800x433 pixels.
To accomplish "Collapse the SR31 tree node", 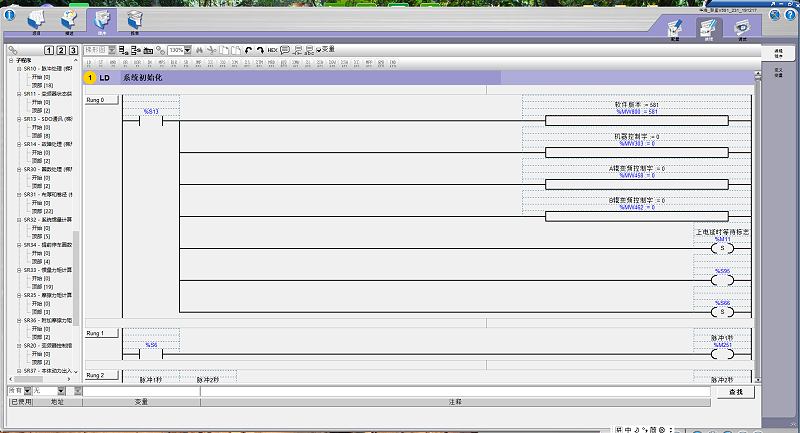I will tap(19, 194).
